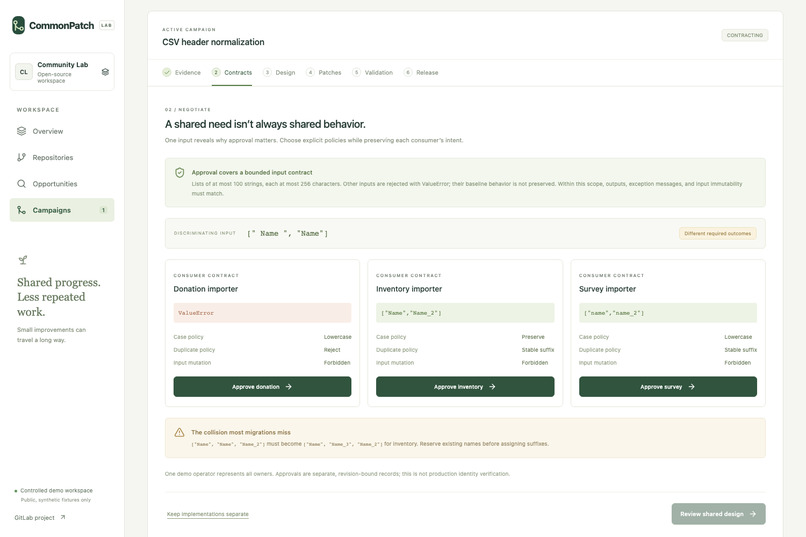
Task: Click the Opportunities search icon
Action: [x=21, y=183]
